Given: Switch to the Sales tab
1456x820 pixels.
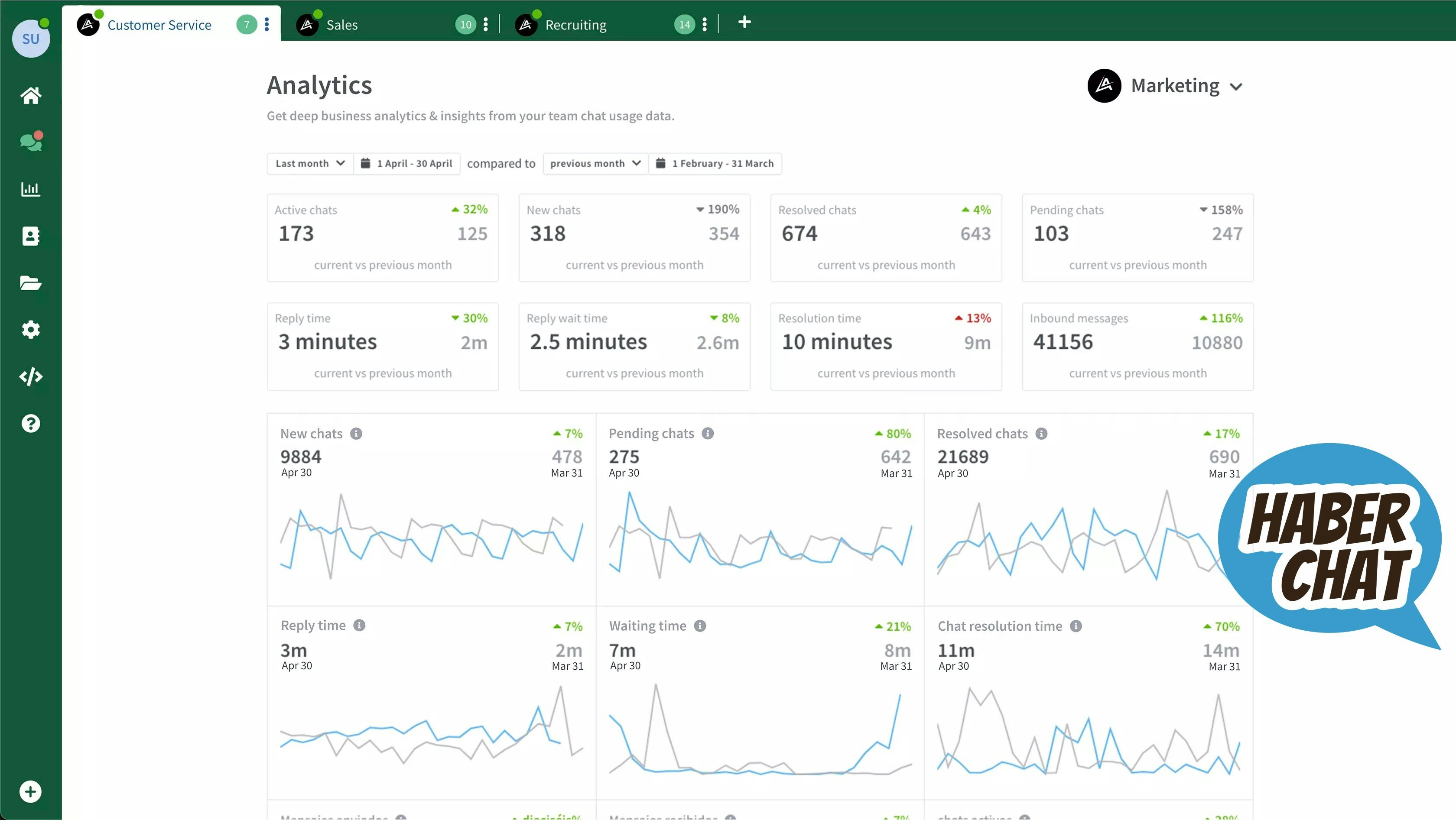Looking at the screenshot, I should 341,25.
